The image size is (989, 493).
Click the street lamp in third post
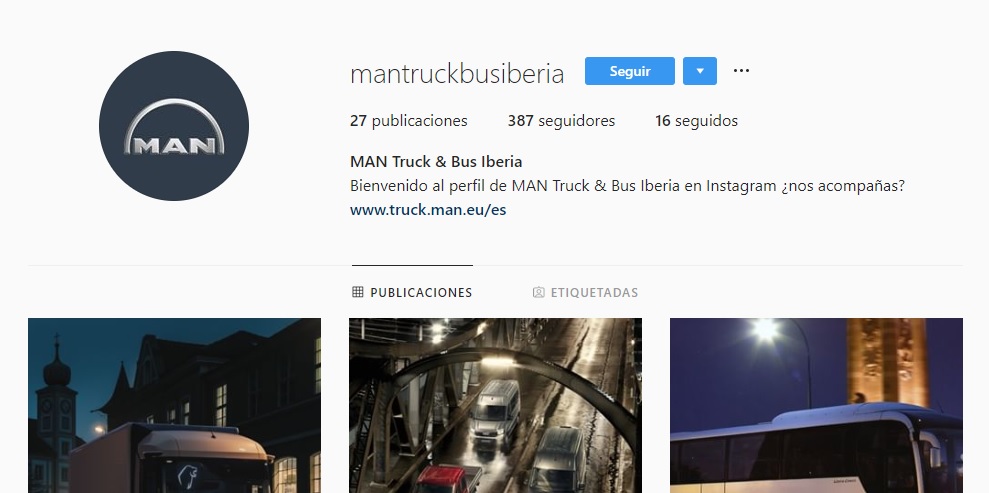click(x=766, y=329)
